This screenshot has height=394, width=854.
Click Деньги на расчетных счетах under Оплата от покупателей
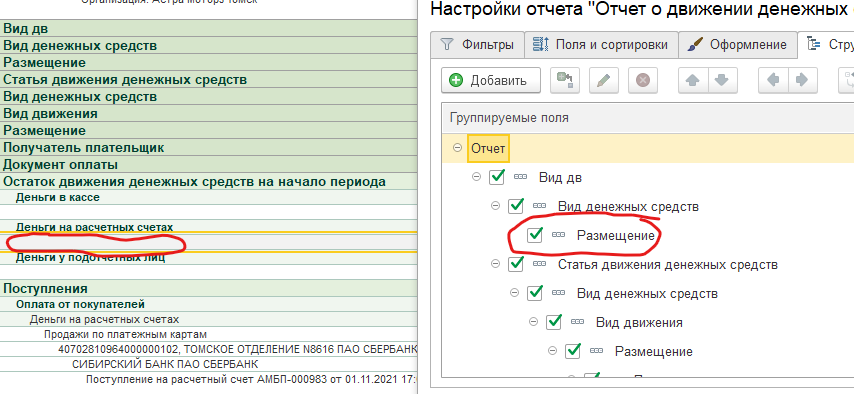[x=209, y=319]
